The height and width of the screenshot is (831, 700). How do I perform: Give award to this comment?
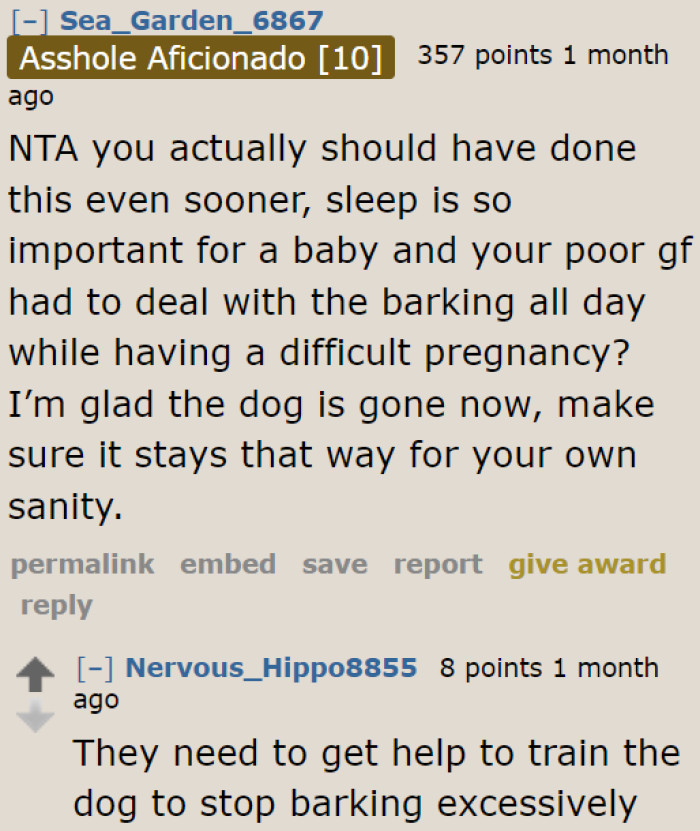pos(587,564)
